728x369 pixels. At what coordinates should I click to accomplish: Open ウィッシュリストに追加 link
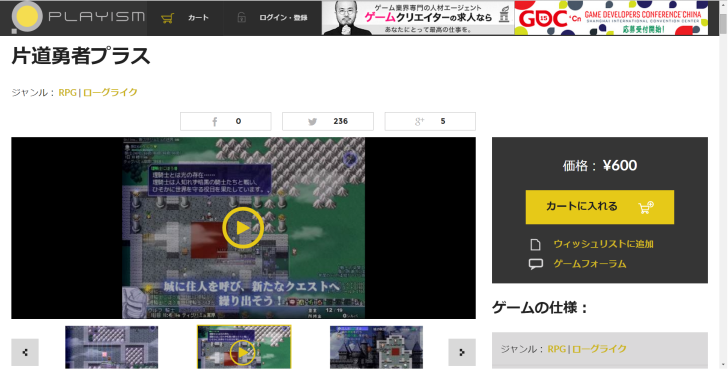pos(603,244)
